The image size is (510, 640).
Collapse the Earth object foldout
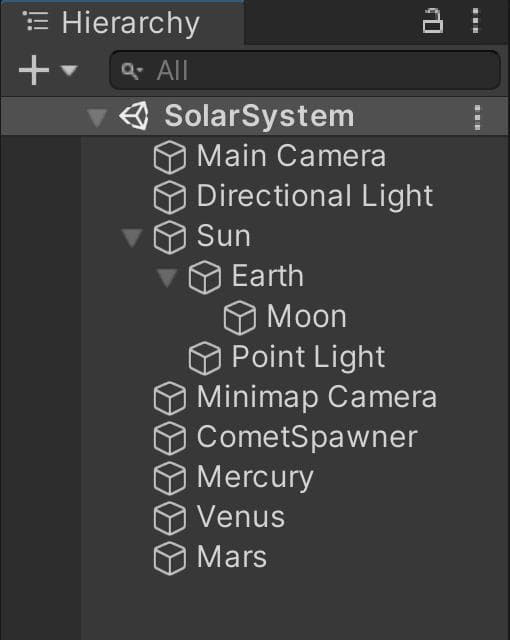[167, 278]
